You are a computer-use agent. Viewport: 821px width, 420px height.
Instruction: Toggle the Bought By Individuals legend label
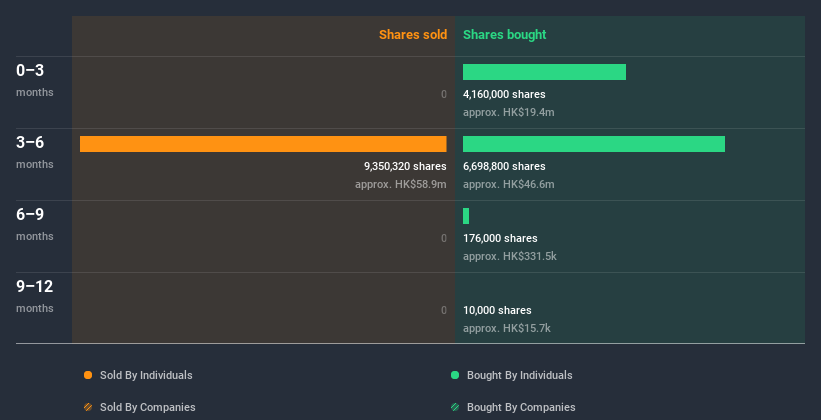[x=519, y=375]
